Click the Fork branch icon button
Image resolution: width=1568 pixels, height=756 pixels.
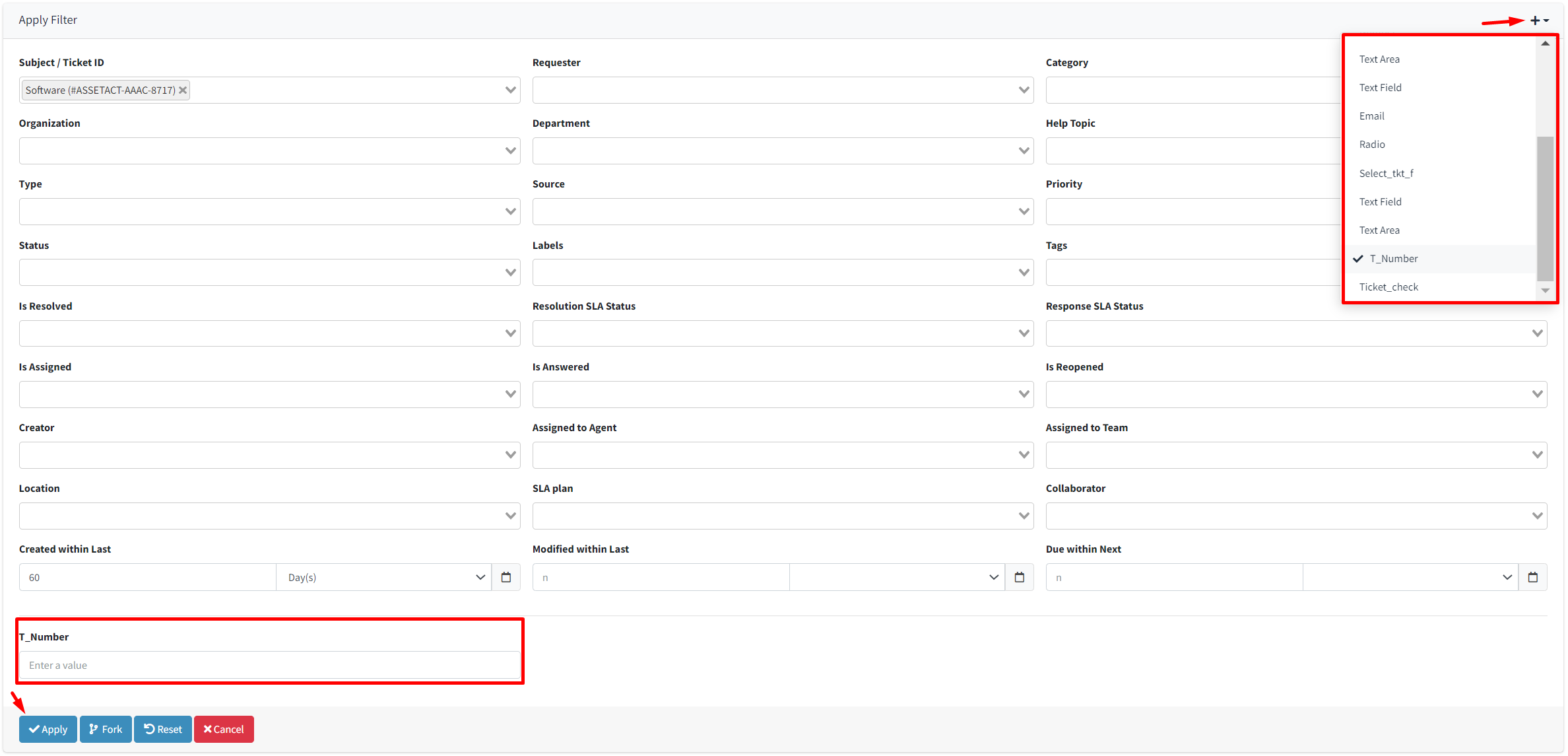(92, 729)
